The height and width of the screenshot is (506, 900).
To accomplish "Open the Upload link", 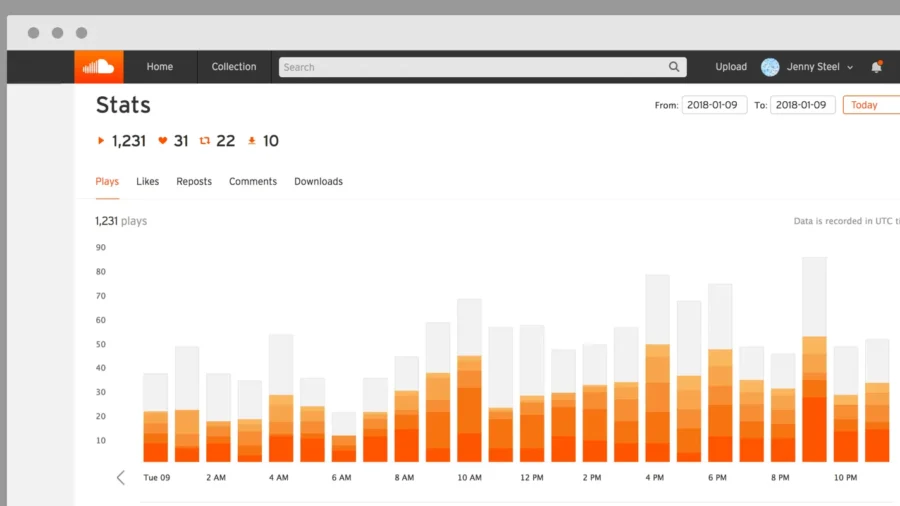I will click(x=731, y=67).
